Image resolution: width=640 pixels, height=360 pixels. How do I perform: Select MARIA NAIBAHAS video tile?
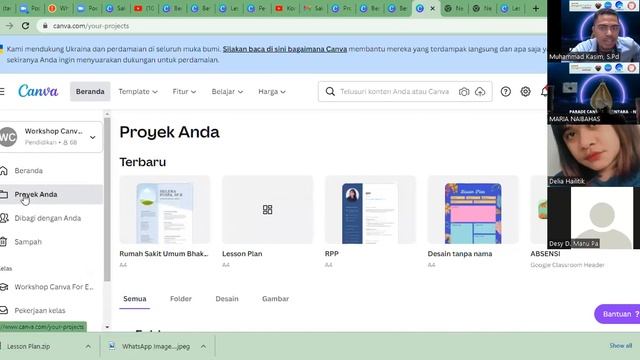tap(593, 93)
